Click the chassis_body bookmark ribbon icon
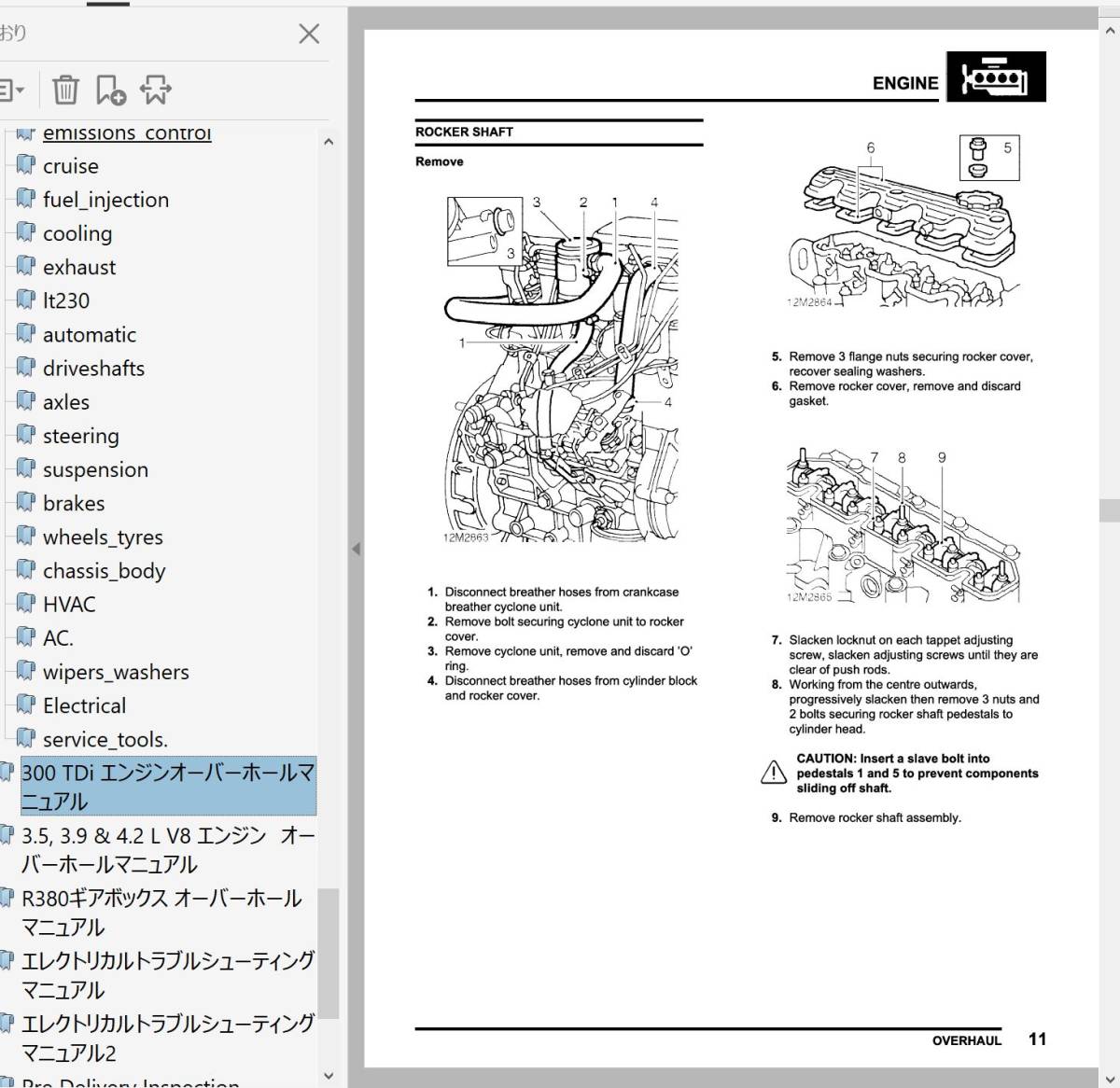 click(26, 570)
